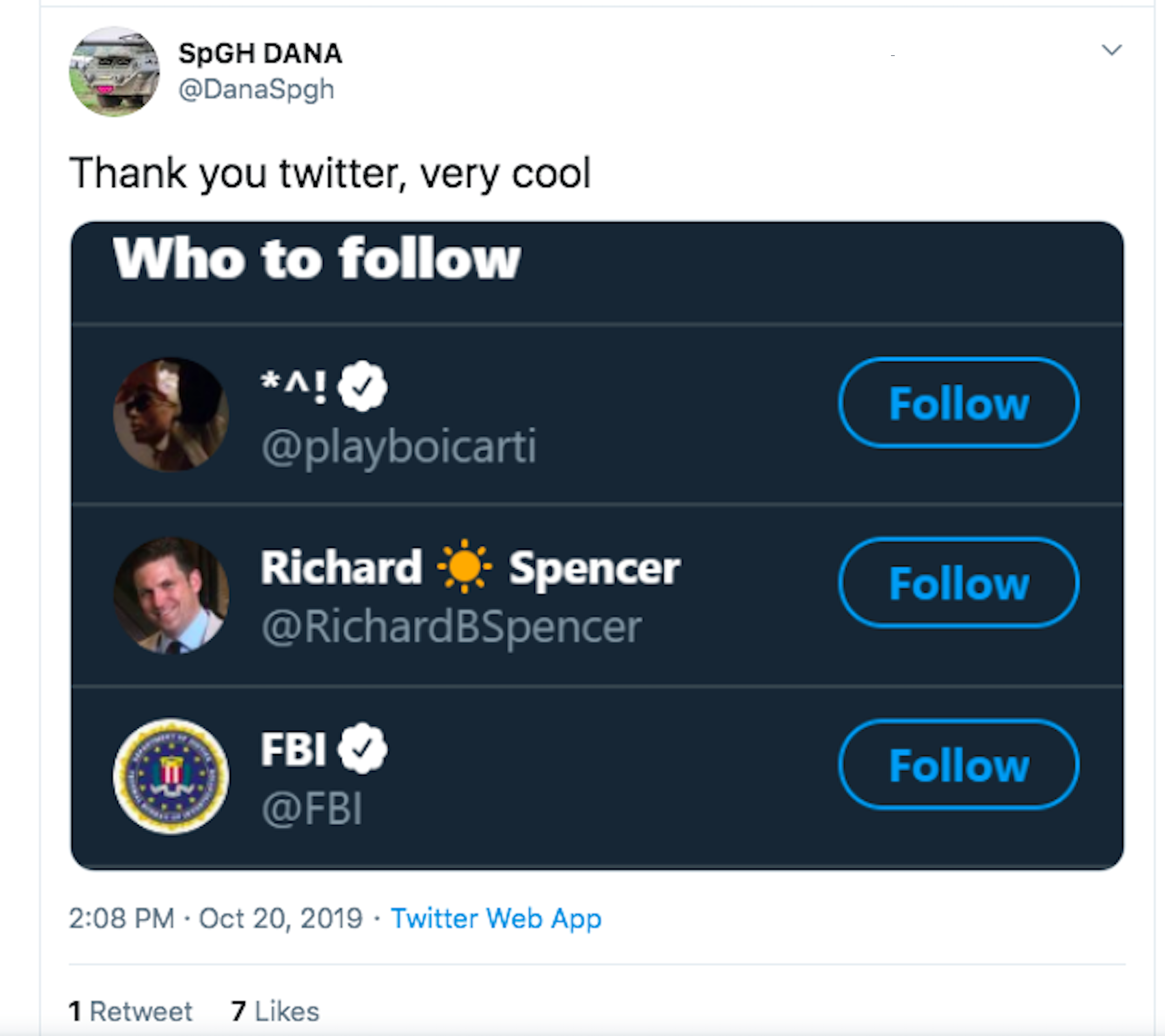
Task: Open SpGH DANA's profile avatar
Action: coord(114,72)
